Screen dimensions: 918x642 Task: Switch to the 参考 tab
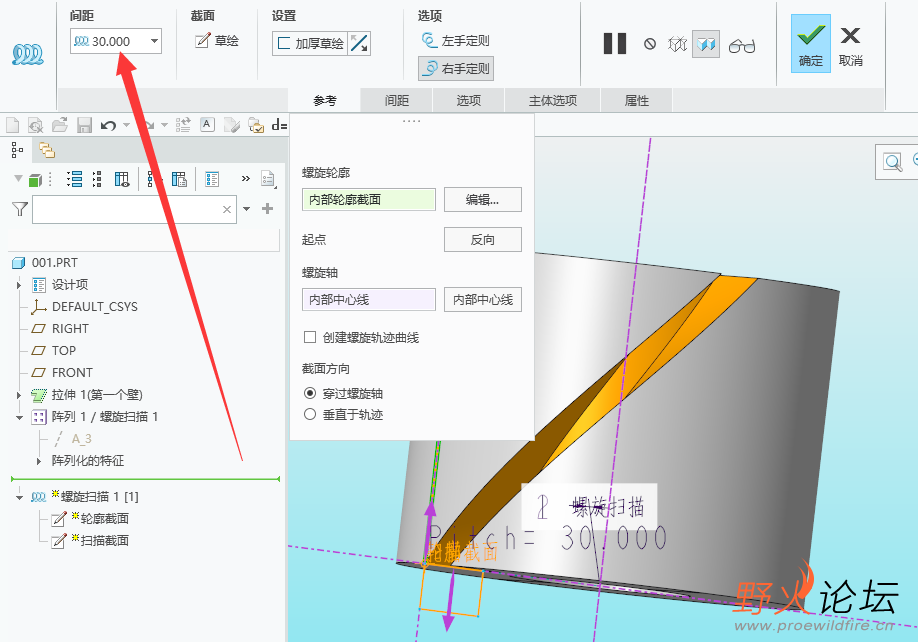[x=324, y=101]
